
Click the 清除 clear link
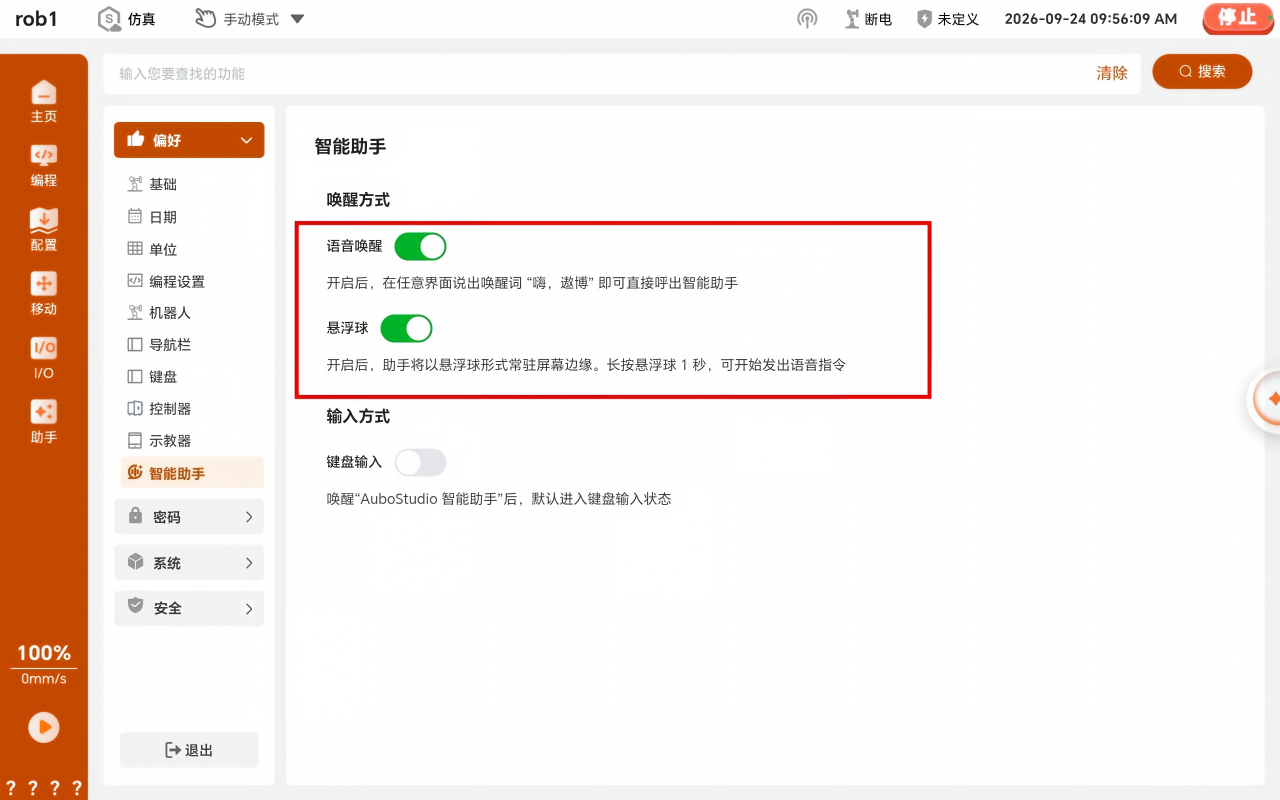point(1112,73)
